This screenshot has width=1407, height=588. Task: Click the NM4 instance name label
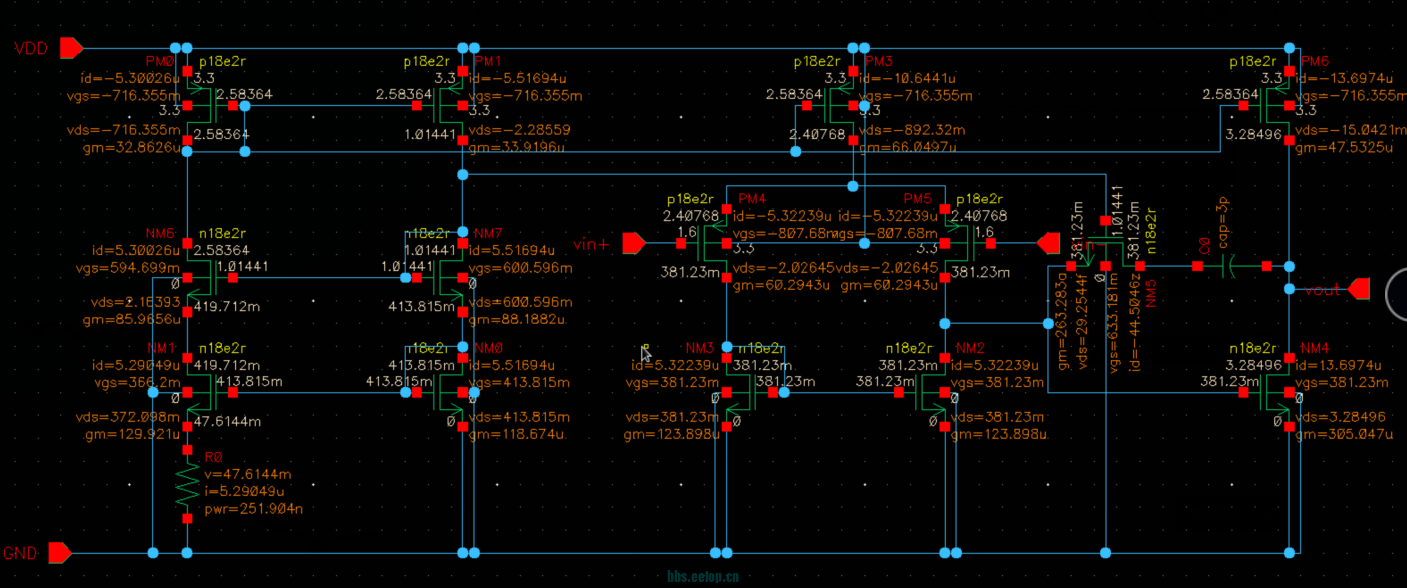coord(1314,347)
